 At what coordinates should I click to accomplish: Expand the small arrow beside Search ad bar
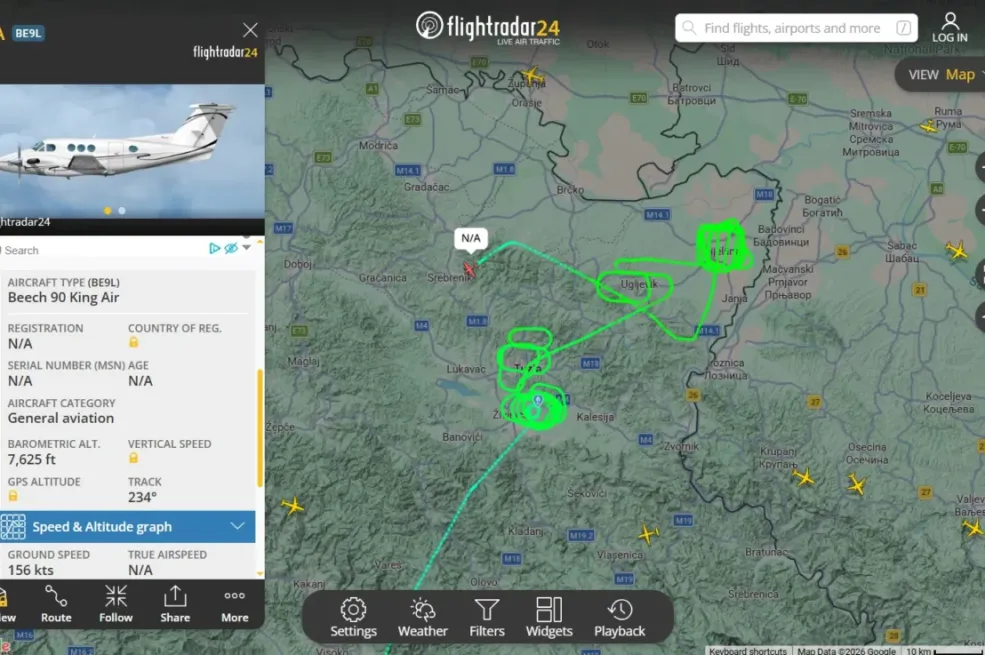coord(246,247)
